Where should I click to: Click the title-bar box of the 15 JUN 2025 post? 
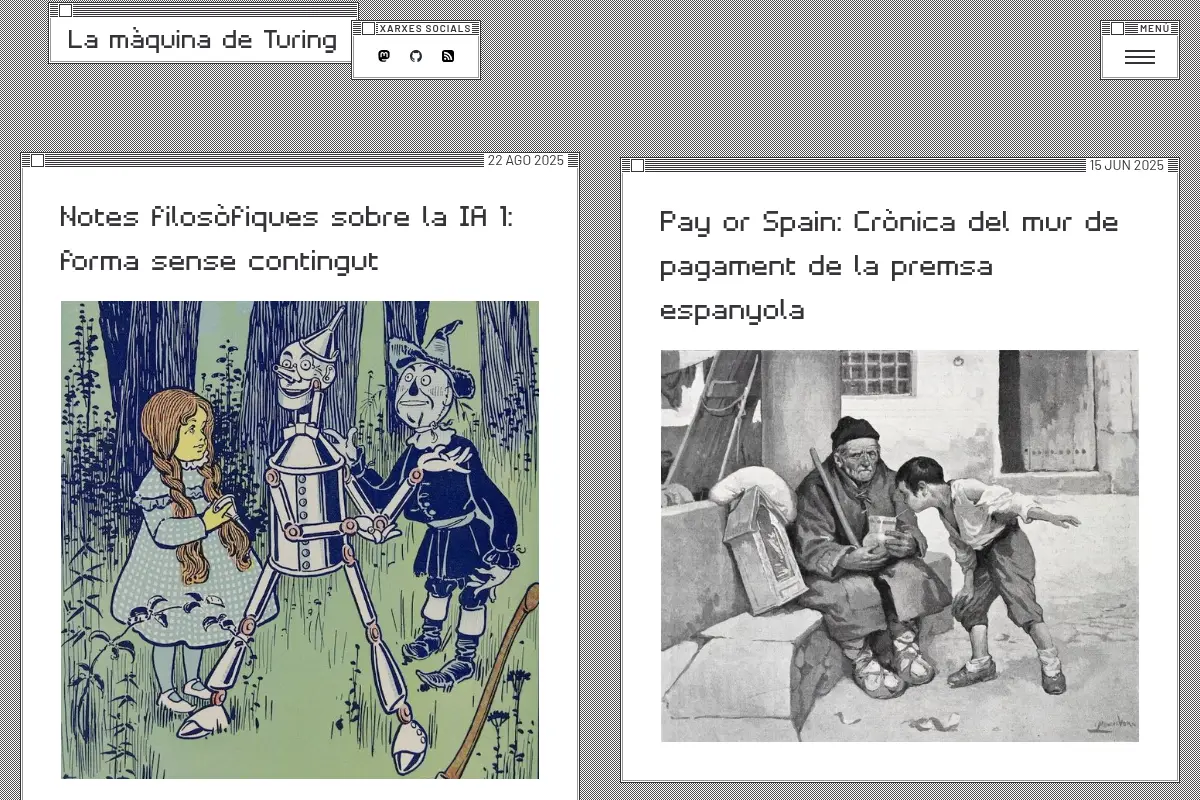[x=638, y=165]
